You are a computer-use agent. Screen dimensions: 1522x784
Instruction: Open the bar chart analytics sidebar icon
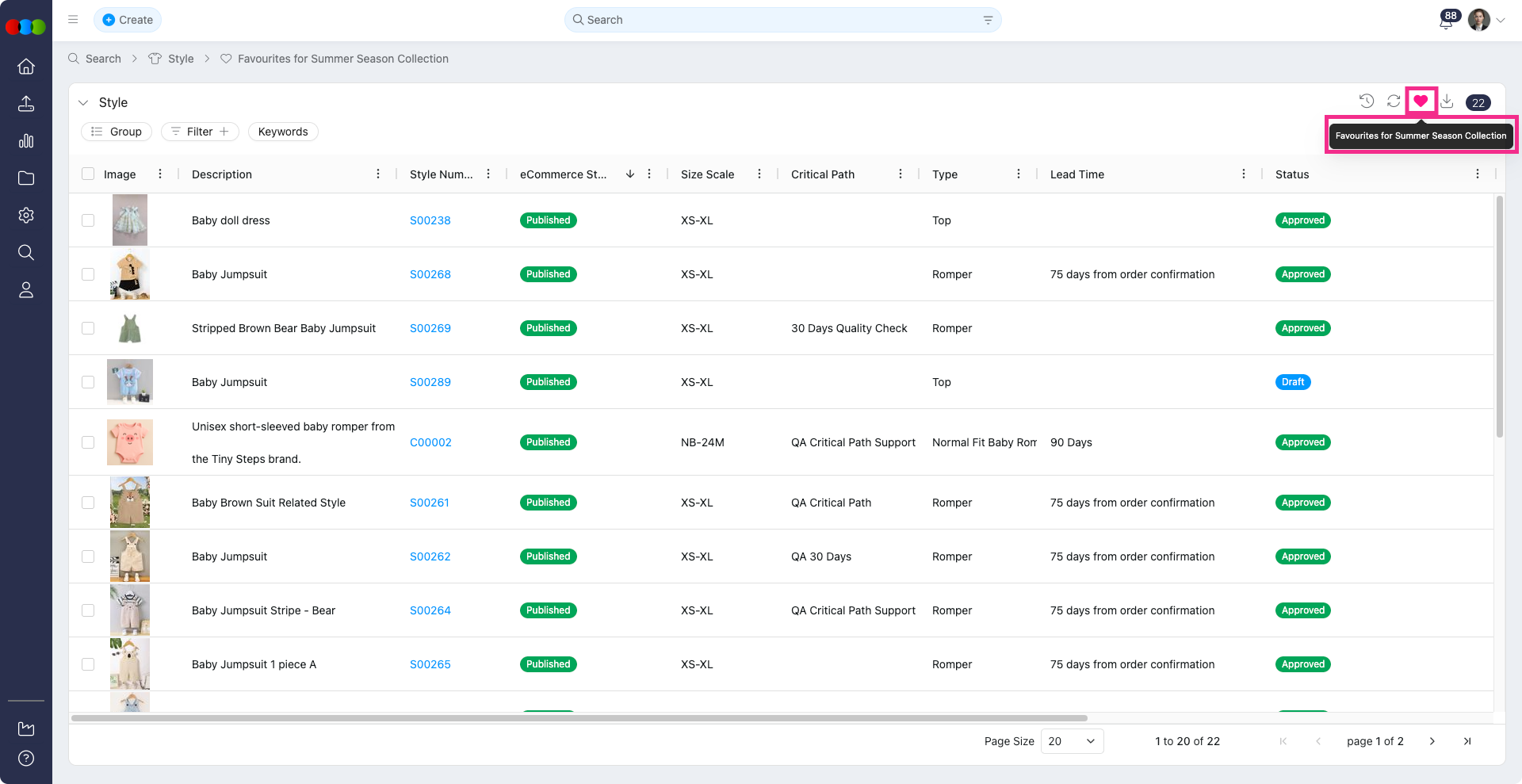(26, 141)
